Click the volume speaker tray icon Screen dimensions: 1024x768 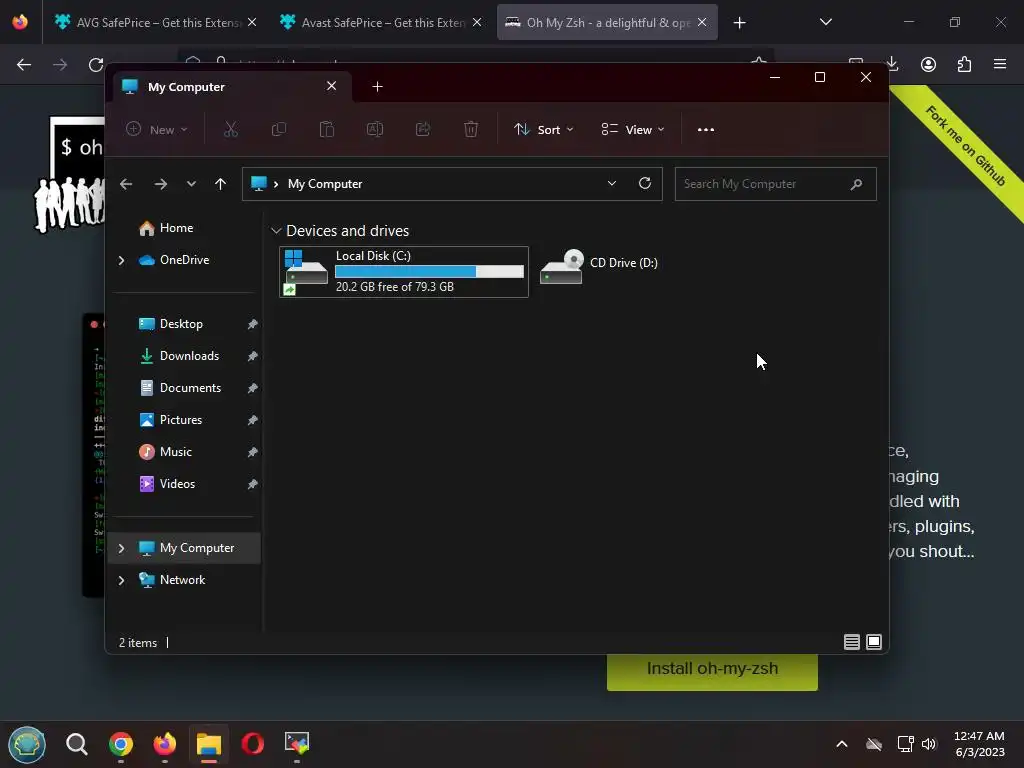click(929, 744)
